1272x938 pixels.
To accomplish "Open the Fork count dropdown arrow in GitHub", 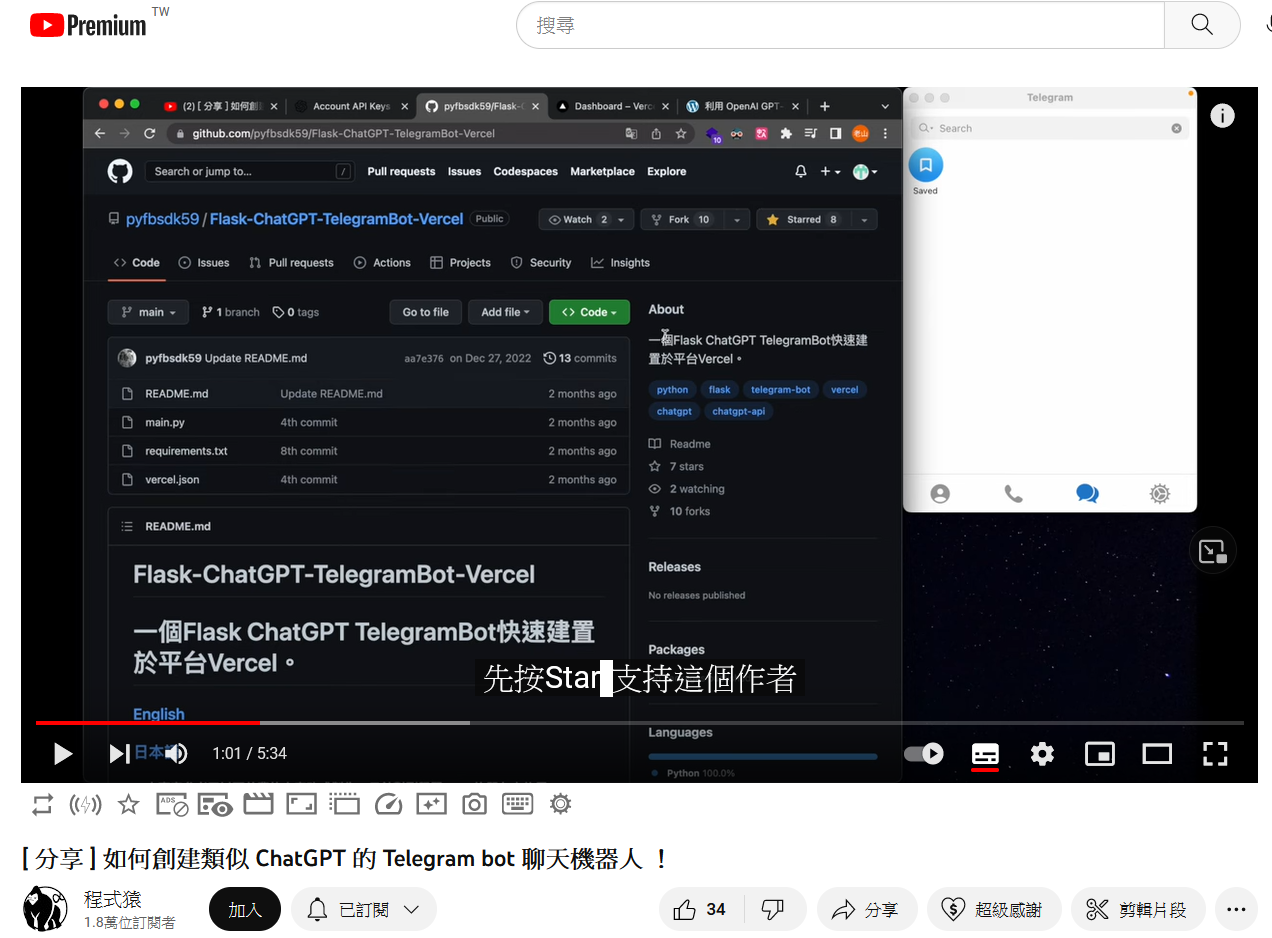I will (737, 219).
